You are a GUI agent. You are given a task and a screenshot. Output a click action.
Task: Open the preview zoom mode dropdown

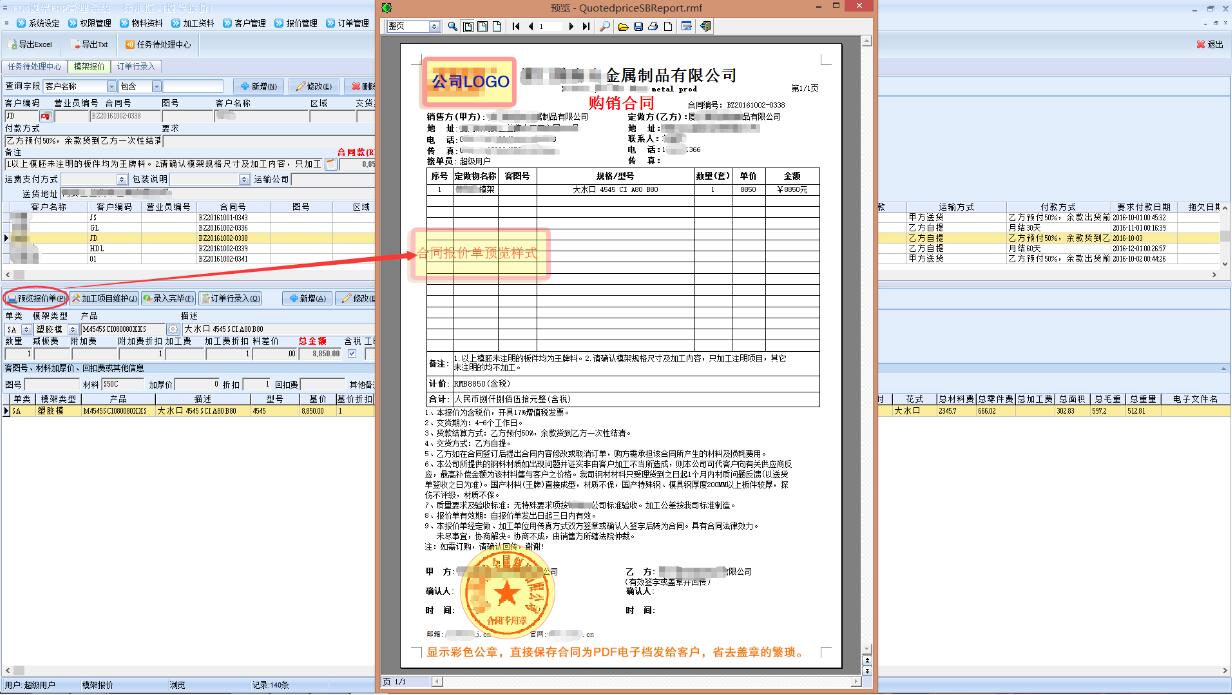(x=434, y=26)
